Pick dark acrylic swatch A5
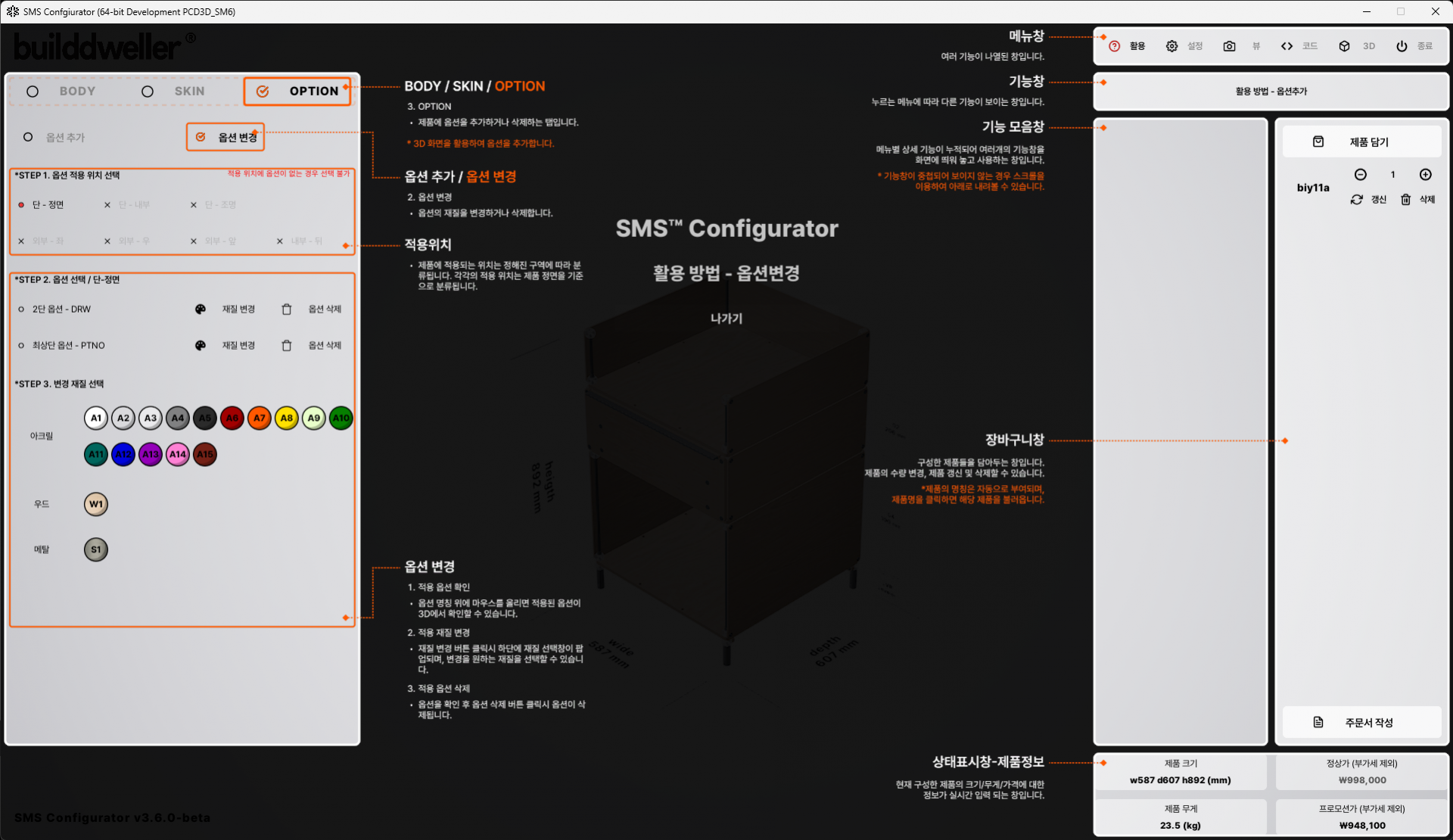The height and width of the screenshot is (840, 1453). coord(205,418)
